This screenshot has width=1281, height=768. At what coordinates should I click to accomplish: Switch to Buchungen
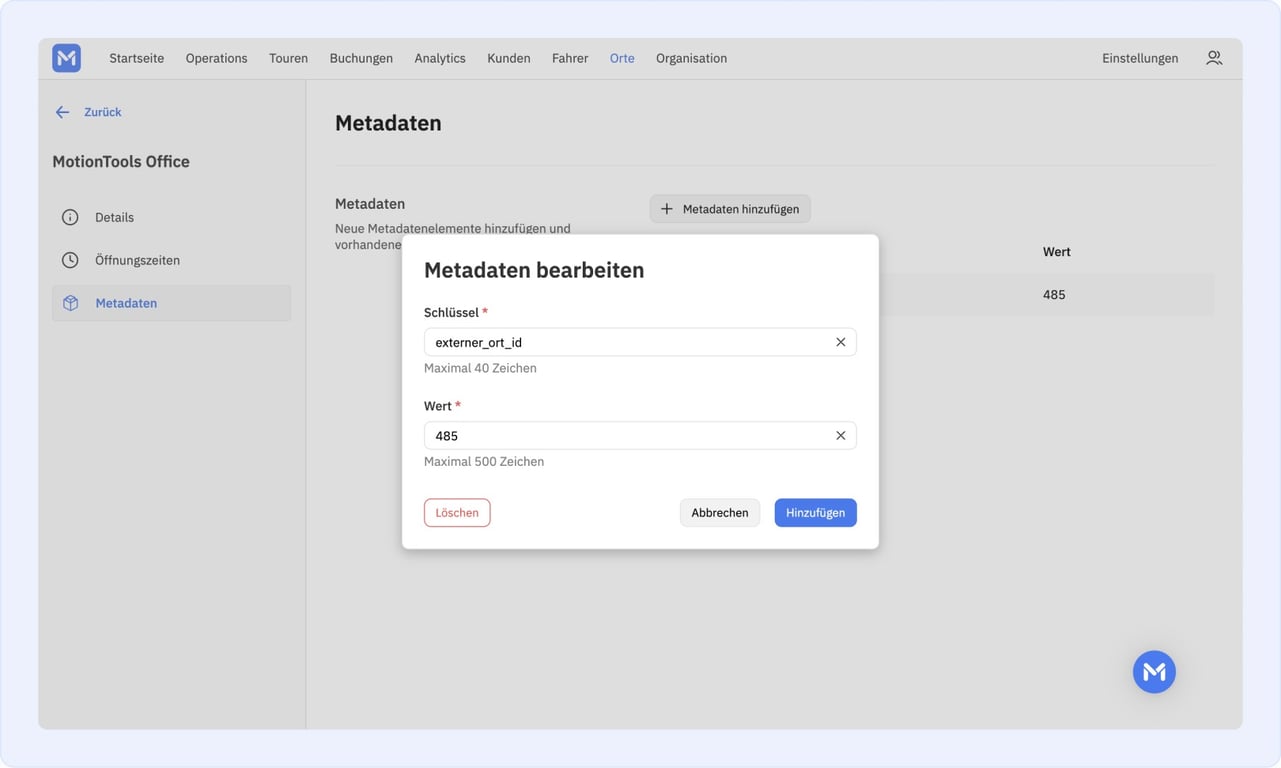tap(361, 58)
